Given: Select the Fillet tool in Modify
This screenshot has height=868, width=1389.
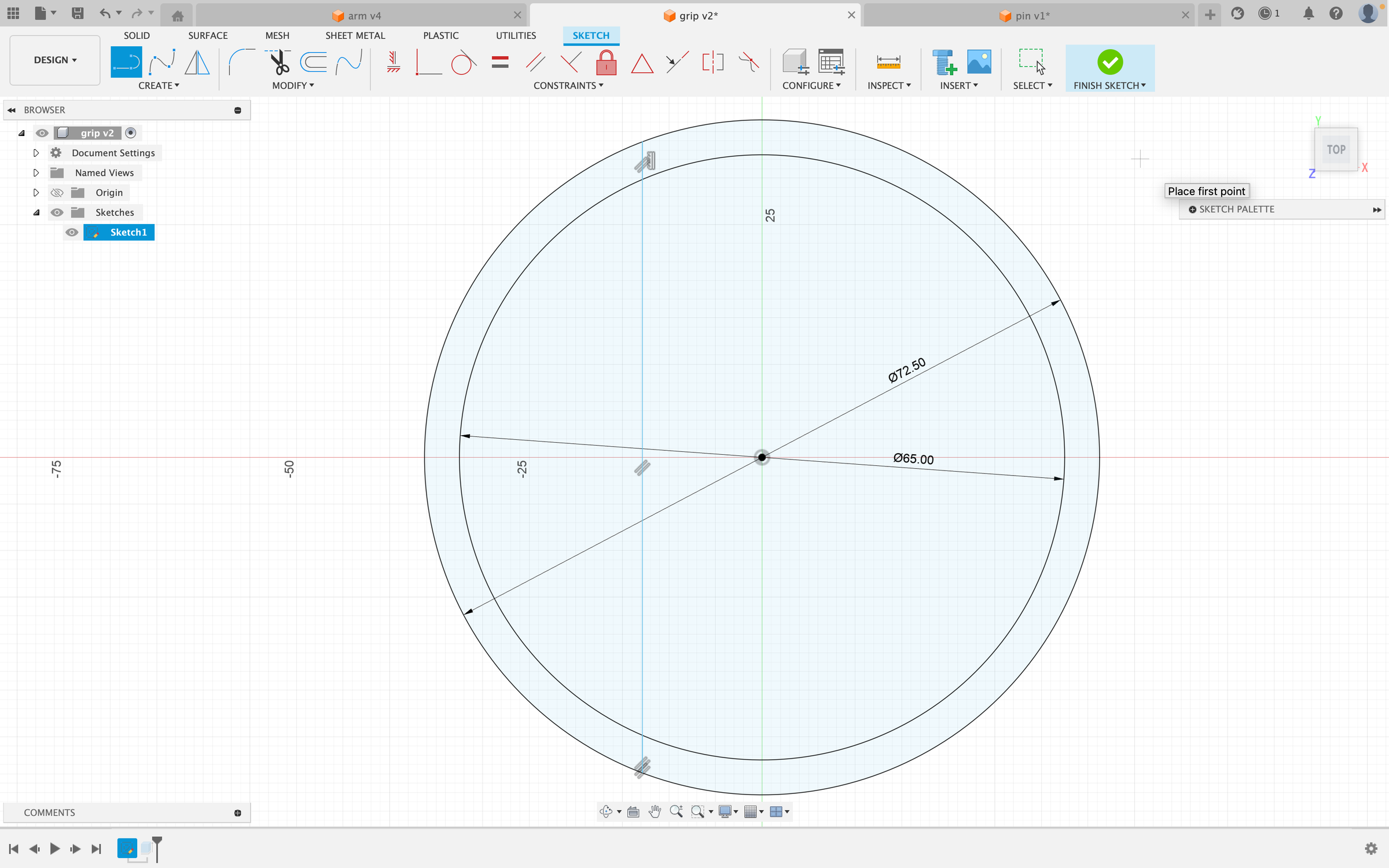Looking at the screenshot, I should coord(242,62).
